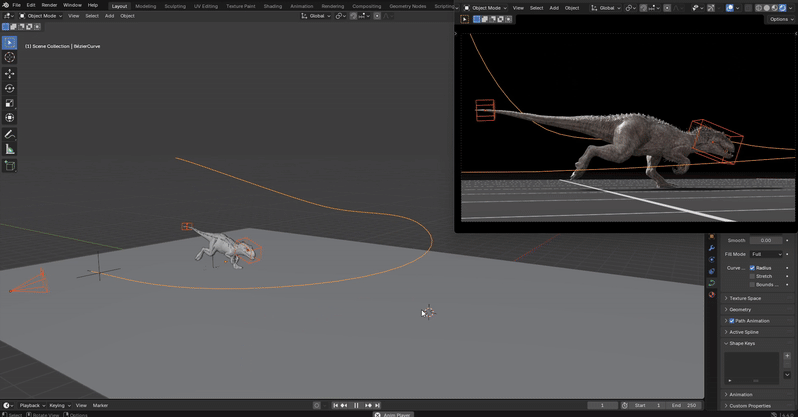Toggle gizmos in right viewport header
This screenshot has width=798, height=417.
pyautogui.click(x=711, y=8)
